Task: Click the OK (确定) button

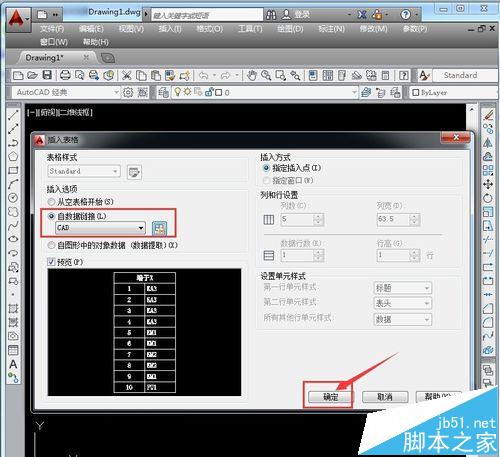Action: (330, 397)
